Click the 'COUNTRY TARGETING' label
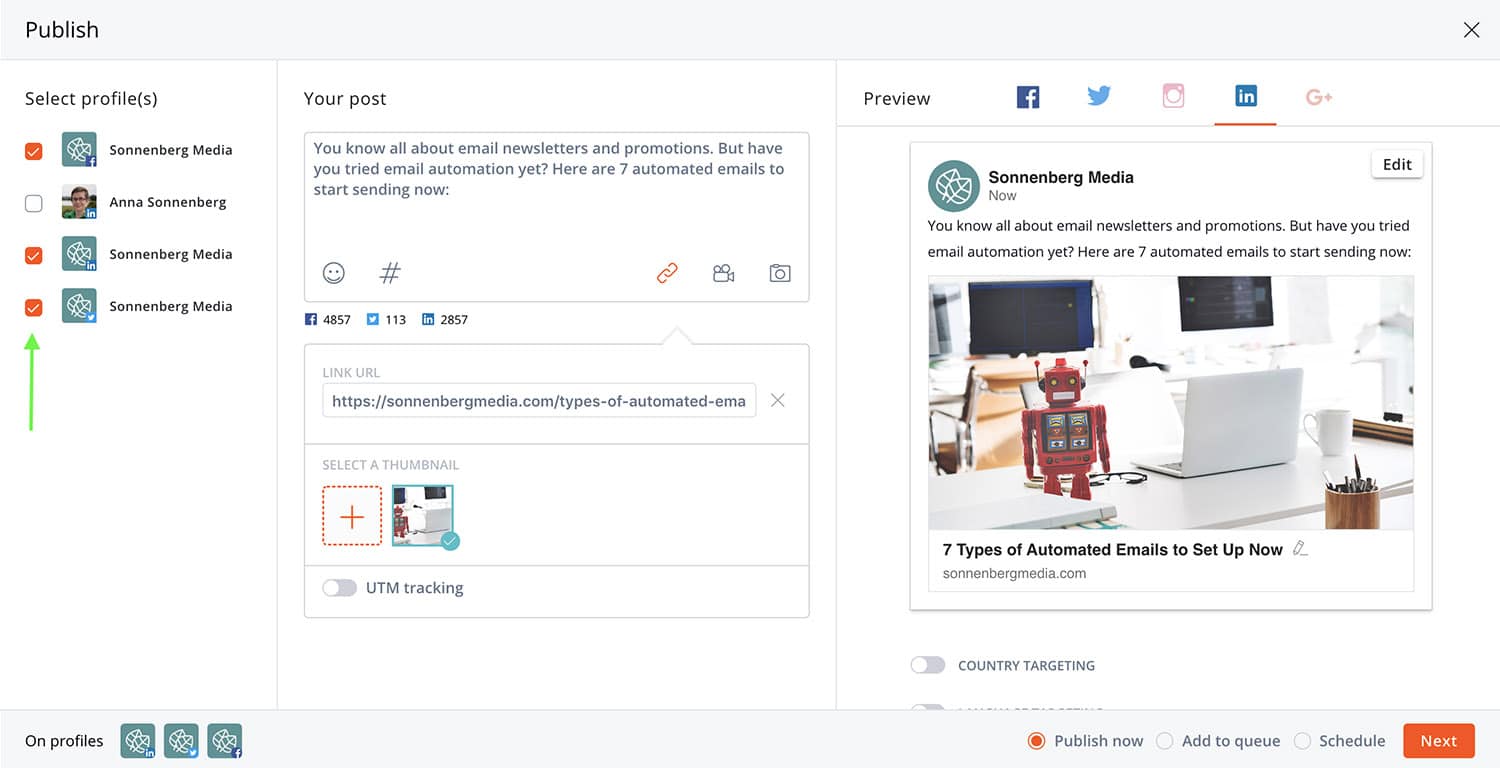This screenshot has width=1500, height=768. point(1026,665)
